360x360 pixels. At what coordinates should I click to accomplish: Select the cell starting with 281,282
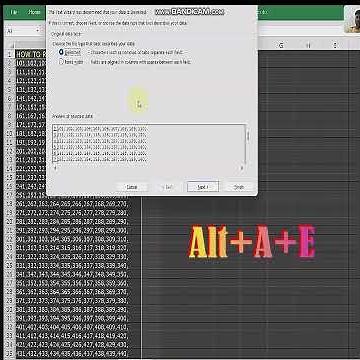pos(78,221)
